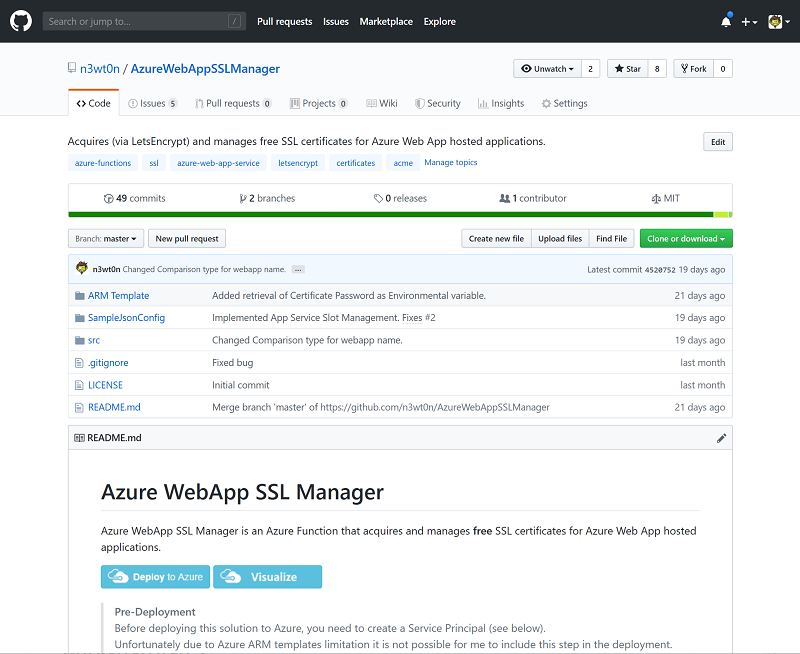
Task: Expand commit message ellipsis button
Action: 298,269
